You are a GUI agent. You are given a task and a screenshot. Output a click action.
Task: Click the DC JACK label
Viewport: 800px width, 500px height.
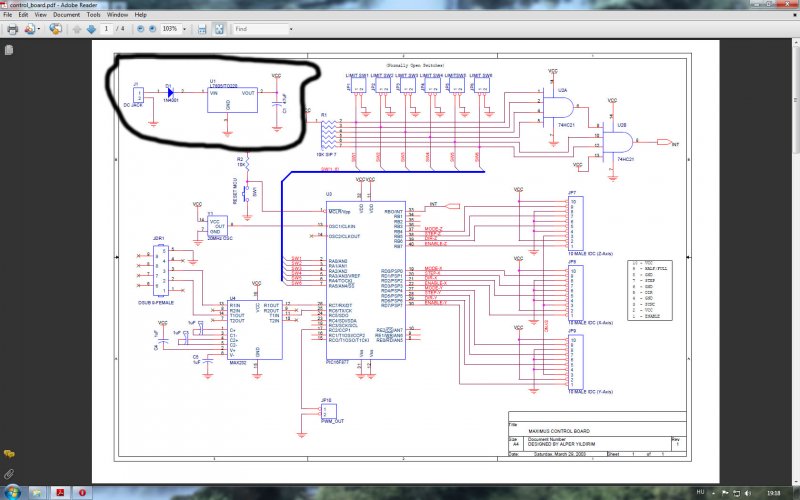(133, 105)
